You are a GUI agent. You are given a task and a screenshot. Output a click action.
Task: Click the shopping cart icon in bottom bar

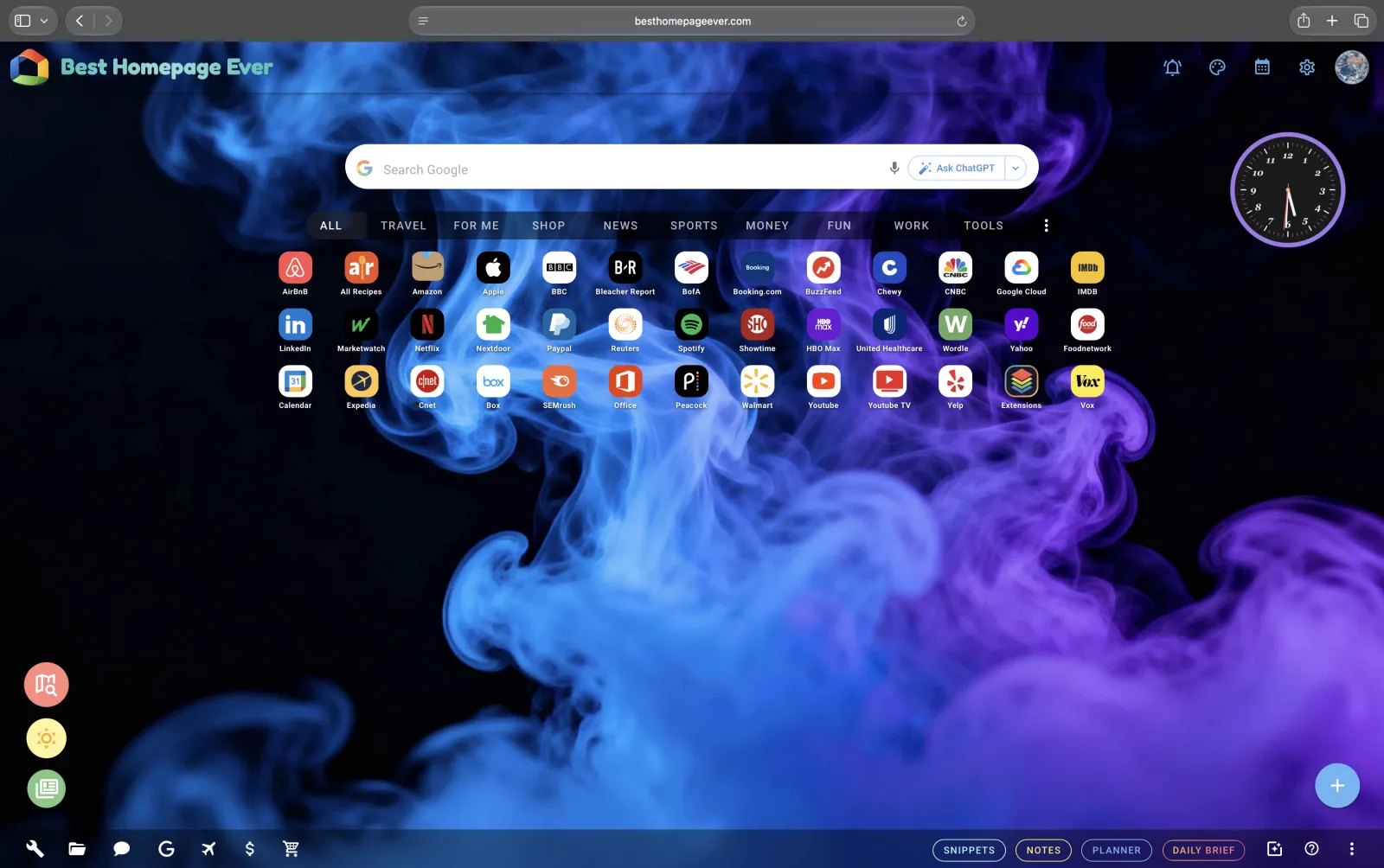(291, 849)
